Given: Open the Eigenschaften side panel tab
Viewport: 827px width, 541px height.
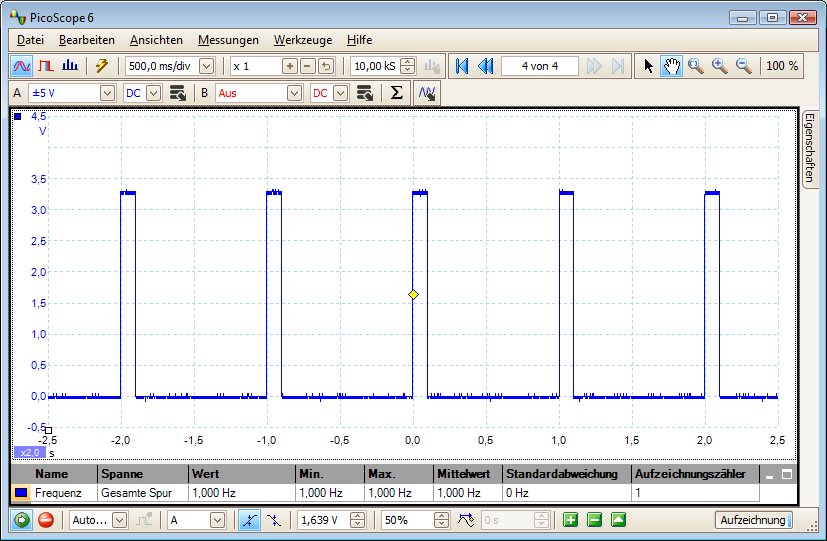Looking at the screenshot, I should 811,148.
